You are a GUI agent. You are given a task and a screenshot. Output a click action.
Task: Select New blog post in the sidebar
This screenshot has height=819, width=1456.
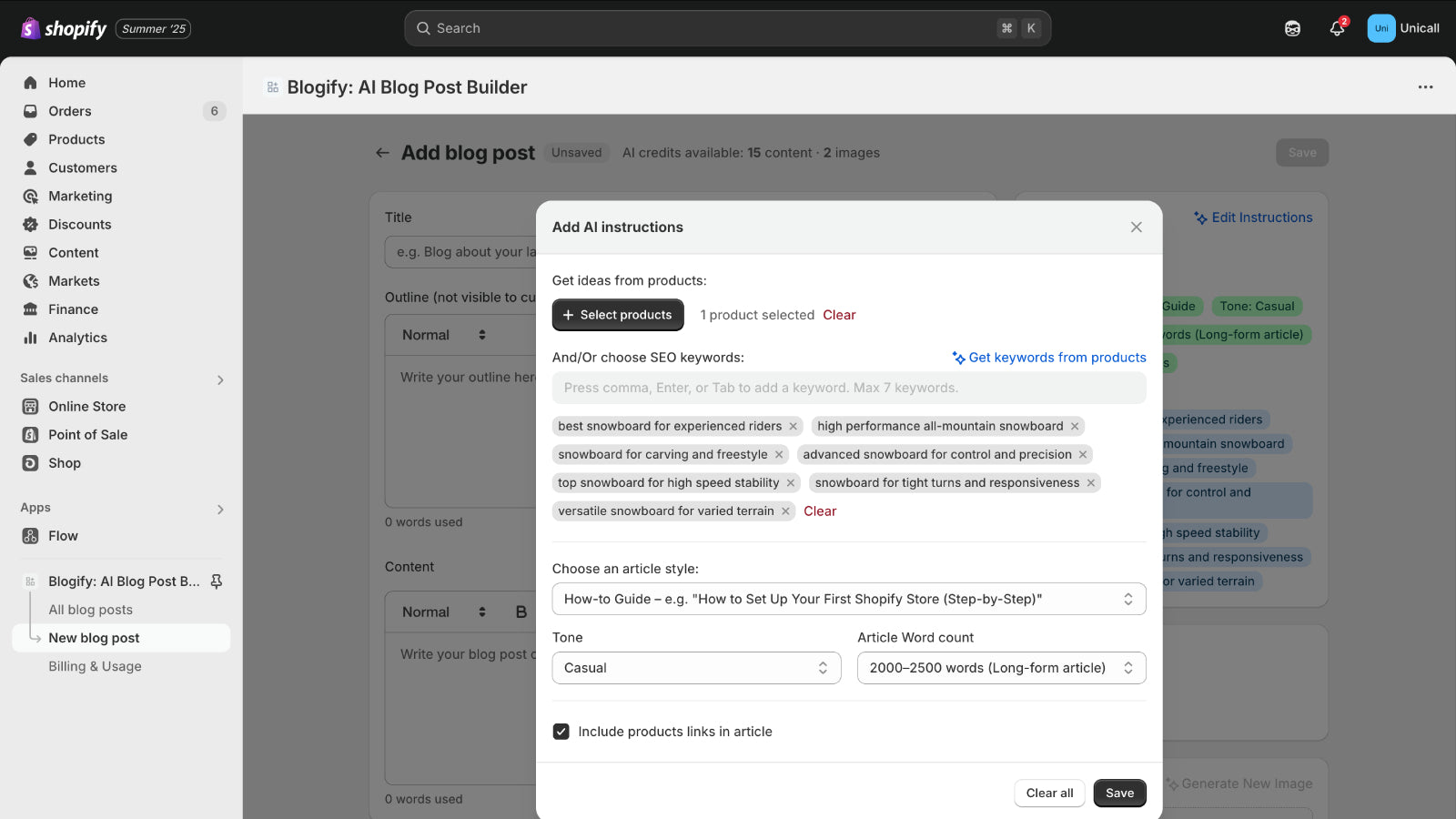(94, 637)
